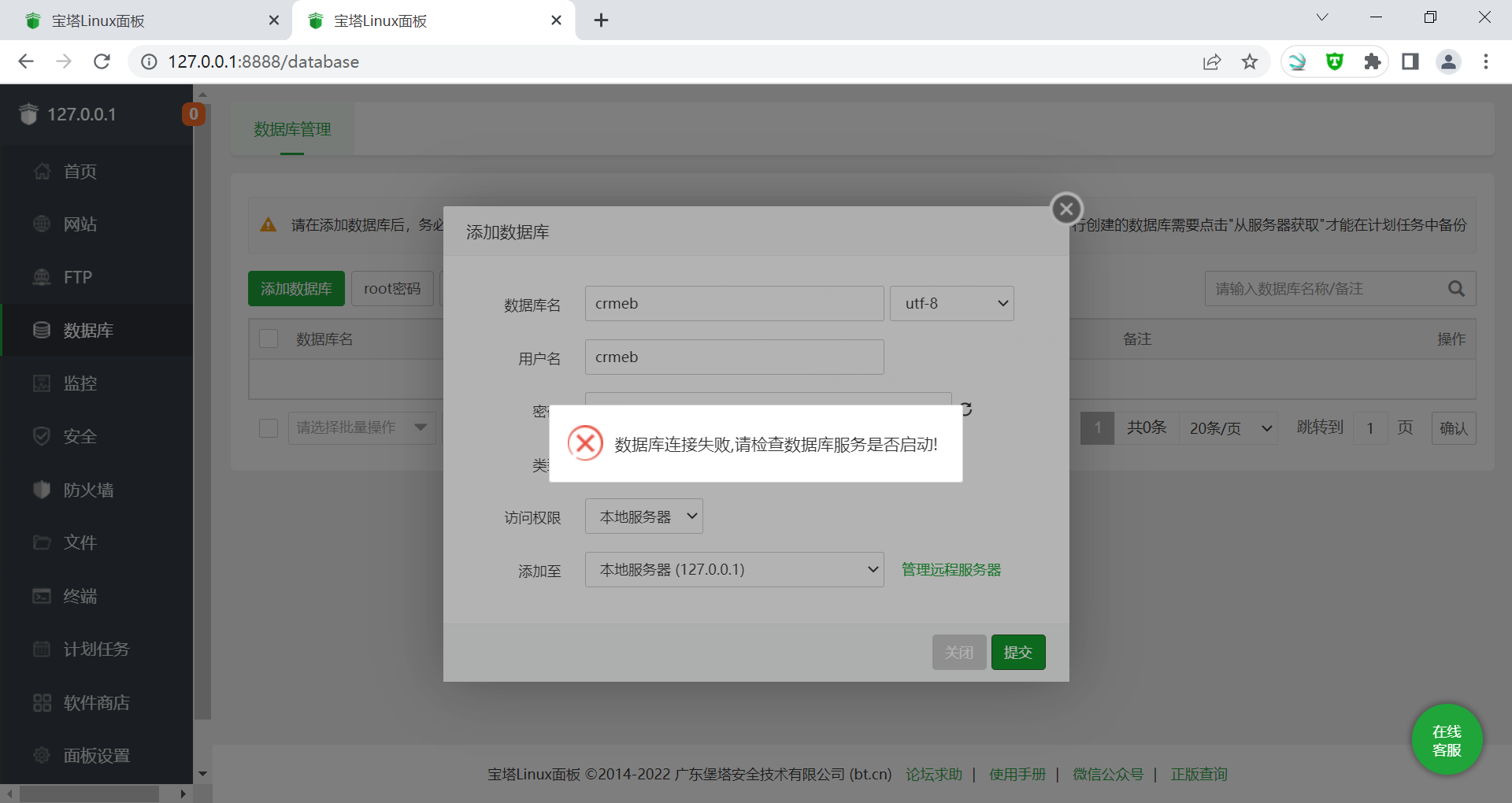This screenshot has width=1512, height=803.
Task: Open 访问权限 本地服务器 dropdown
Action: tap(643, 516)
